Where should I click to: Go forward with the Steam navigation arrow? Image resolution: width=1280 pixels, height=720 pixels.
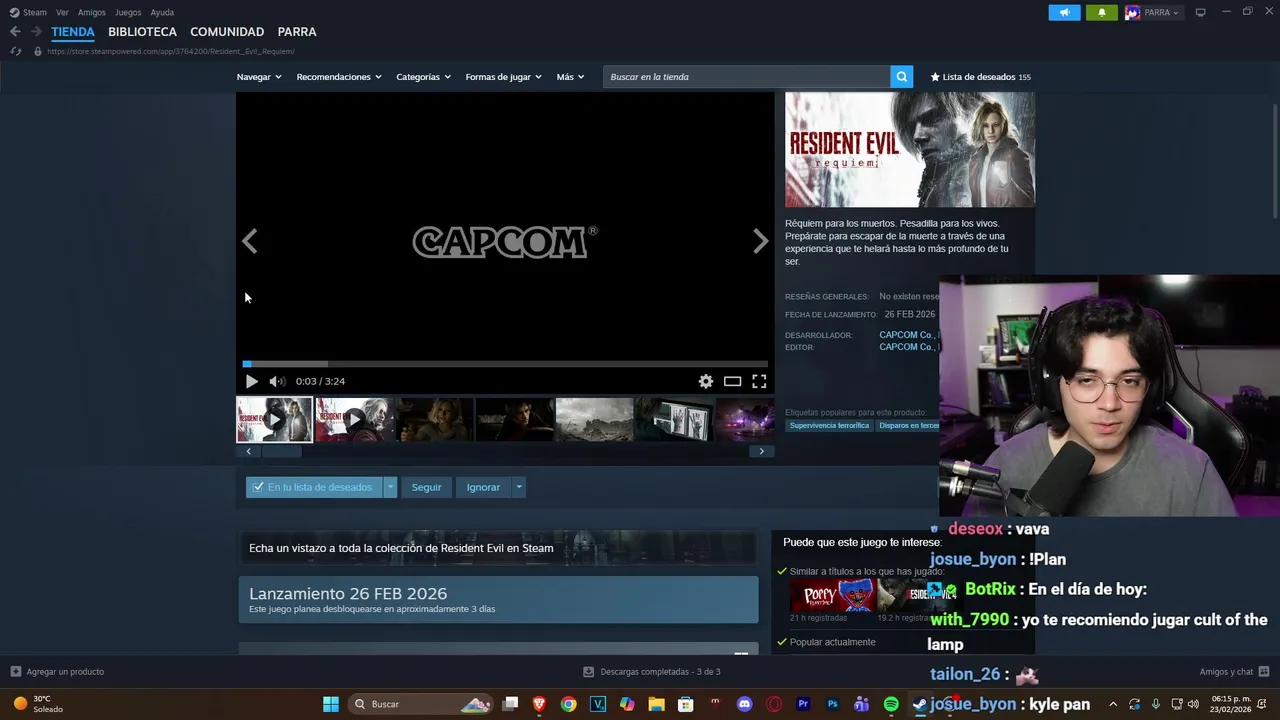[x=36, y=32]
